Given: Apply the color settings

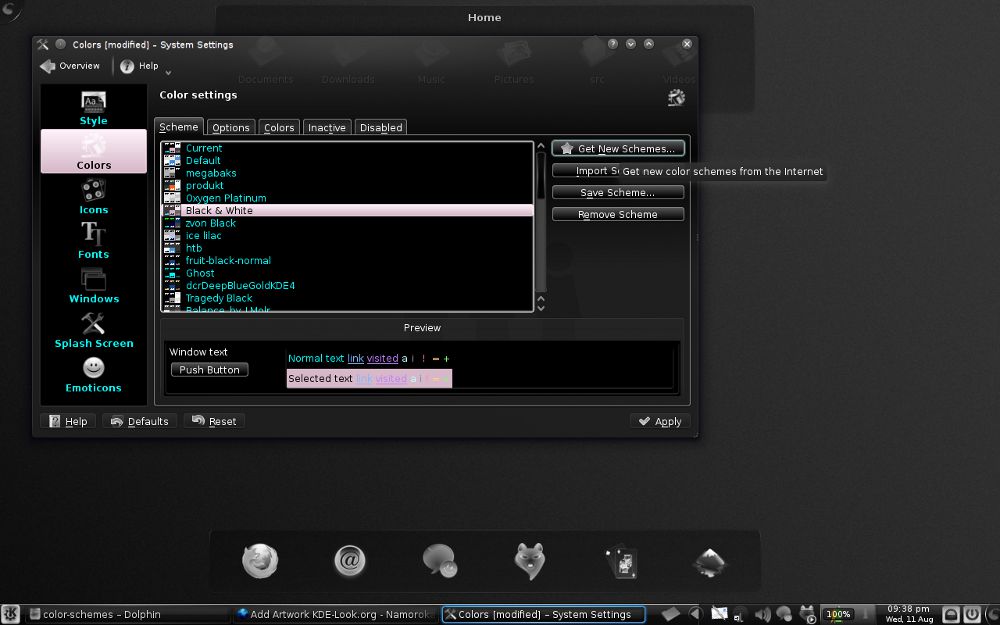Looking at the screenshot, I should coord(660,421).
